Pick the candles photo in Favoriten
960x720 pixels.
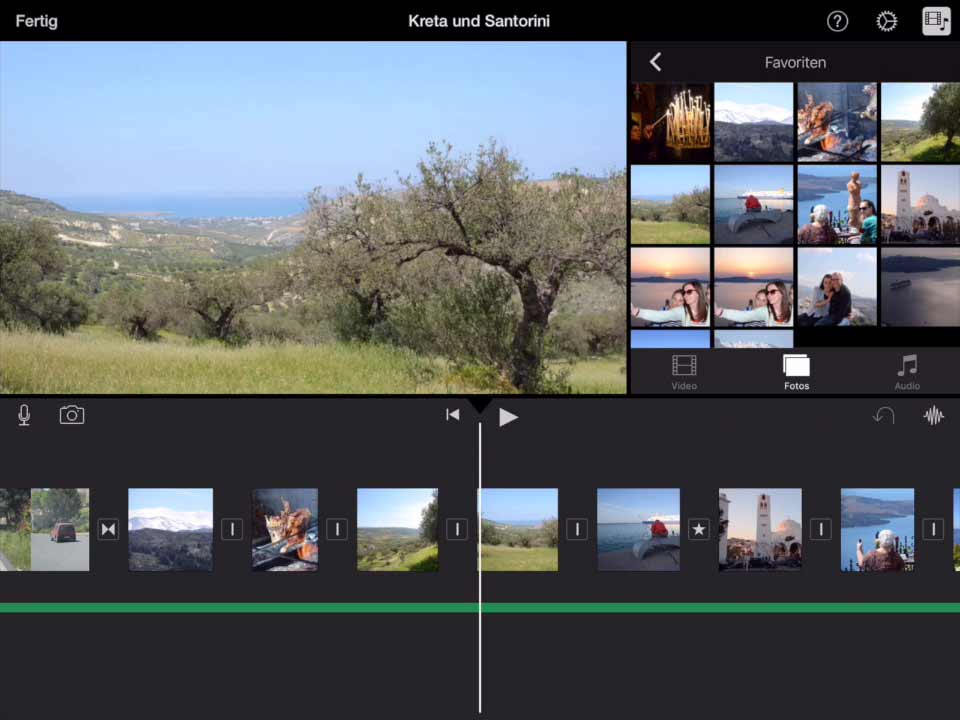670,122
